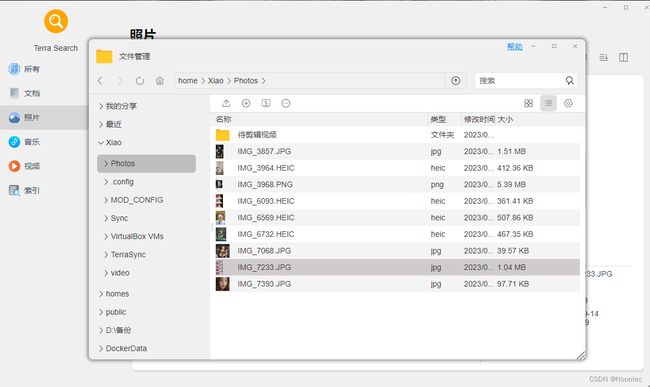This screenshot has width=650, height=387.
Task: Click the upload toolbar icon
Action: [x=226, y=103]
